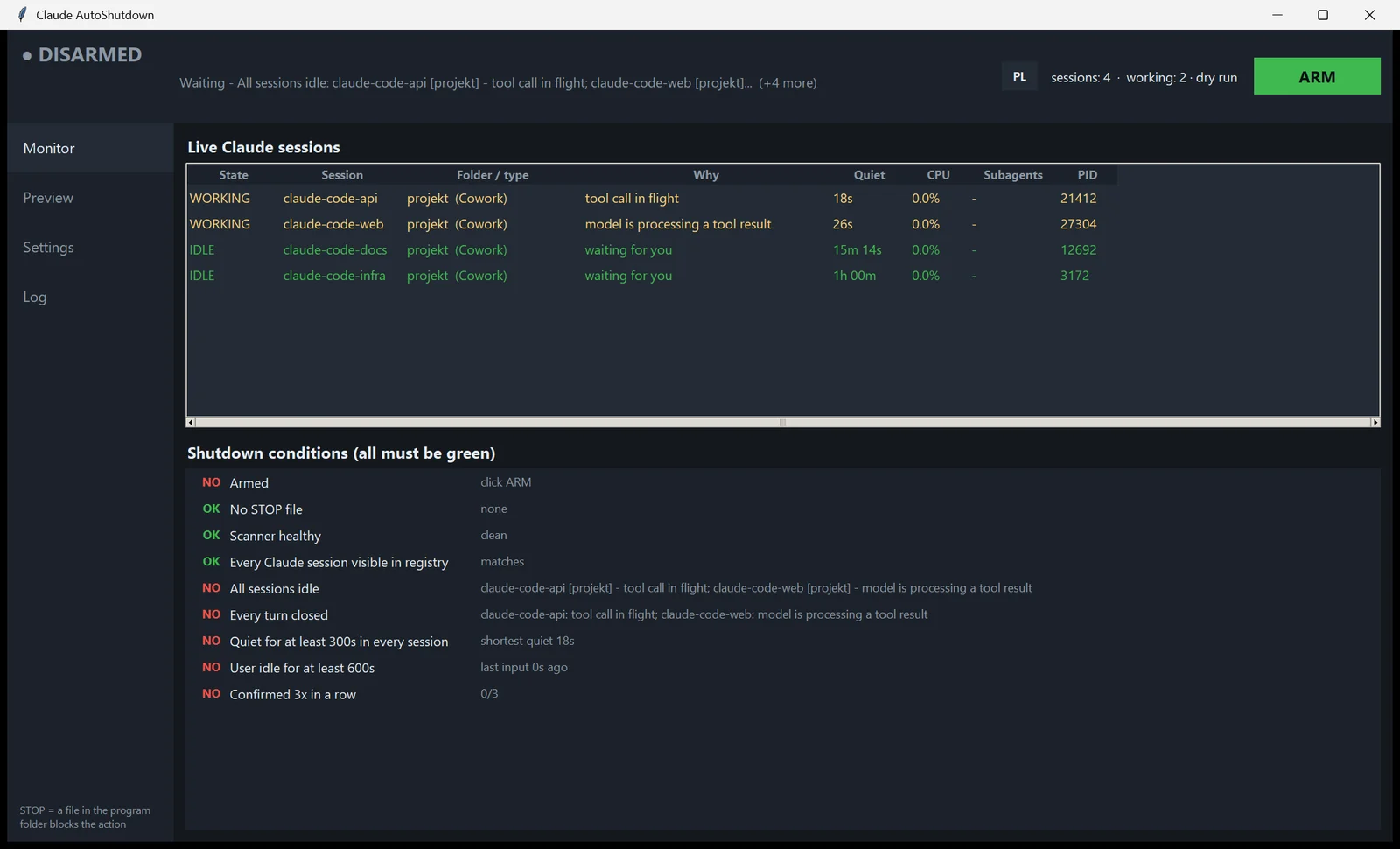The height and width of the screenshot is (849, 1400).
Task: Click the "Scanner healthy" condition
Action: tap(275, 536)
